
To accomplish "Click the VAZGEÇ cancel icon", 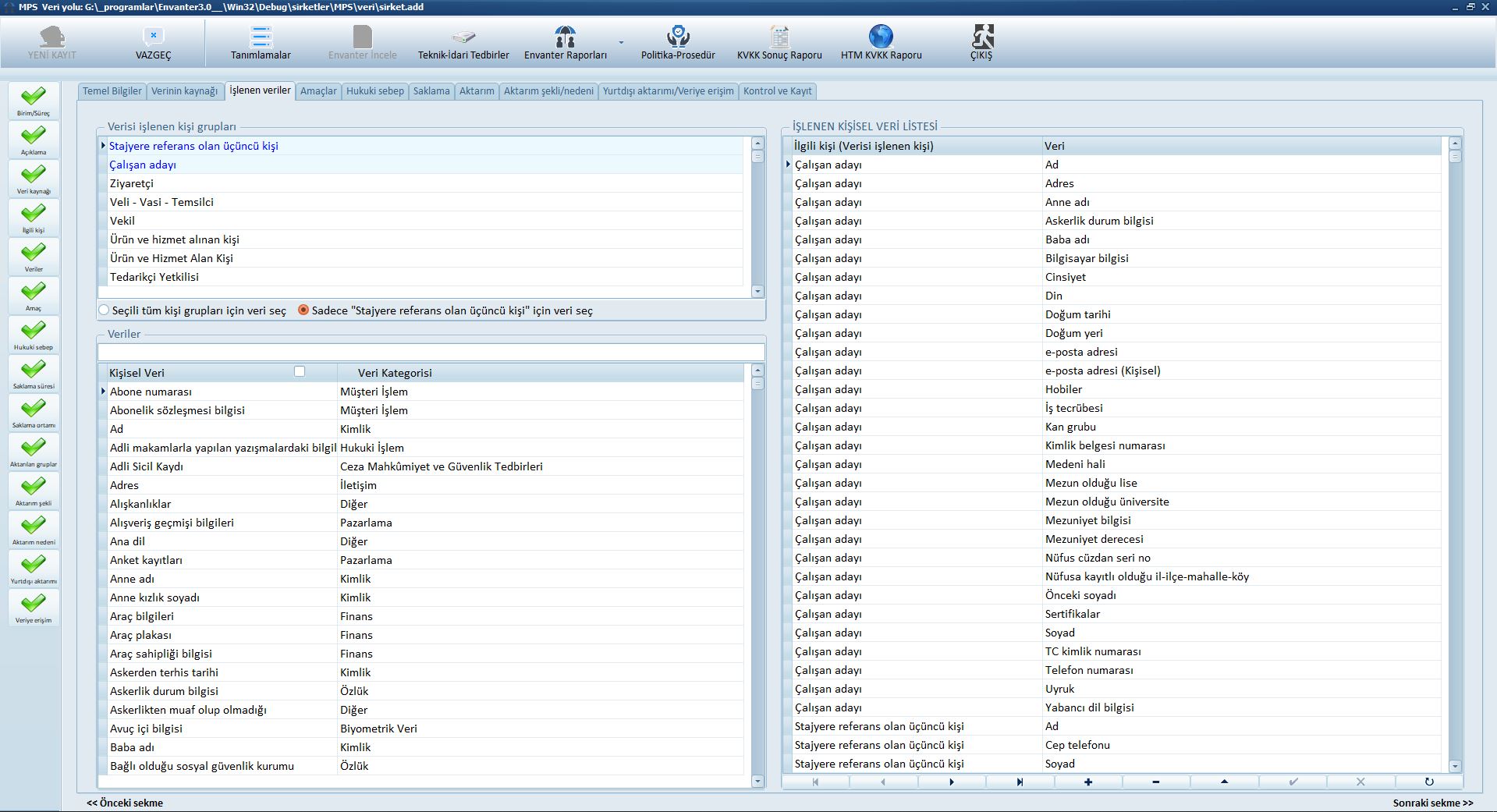I will (154, 36).
